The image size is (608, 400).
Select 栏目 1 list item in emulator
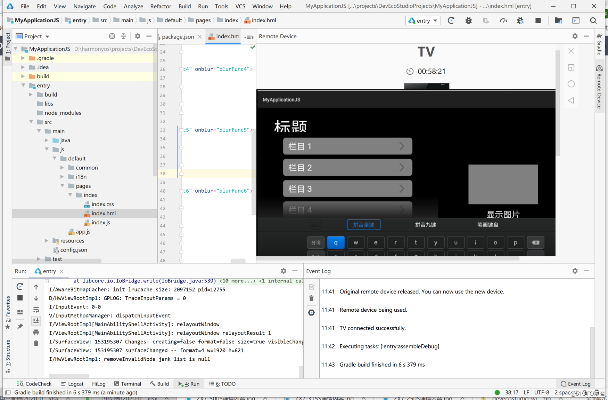pos(345,146)
